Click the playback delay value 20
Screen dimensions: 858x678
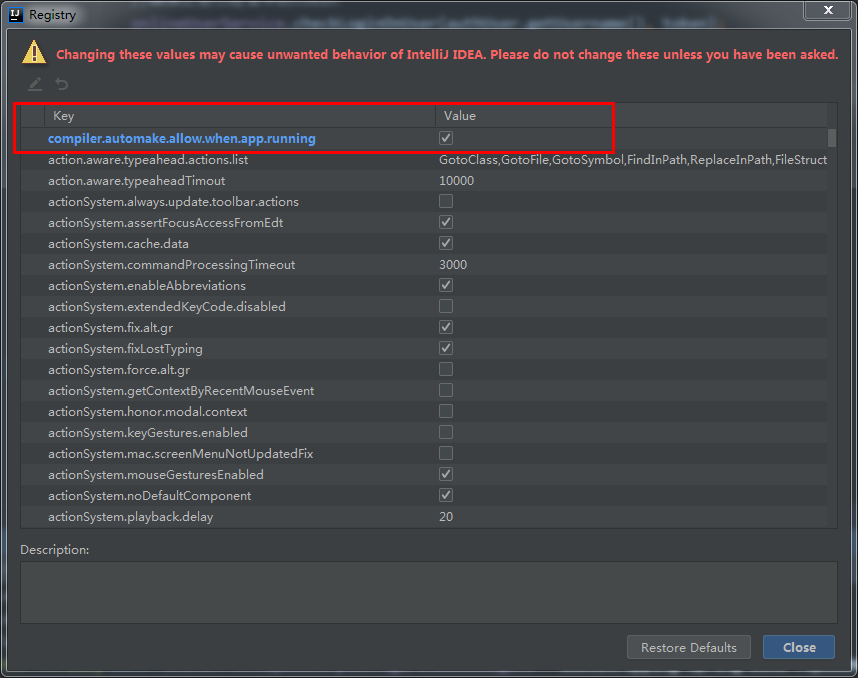(x=446, y=517)
